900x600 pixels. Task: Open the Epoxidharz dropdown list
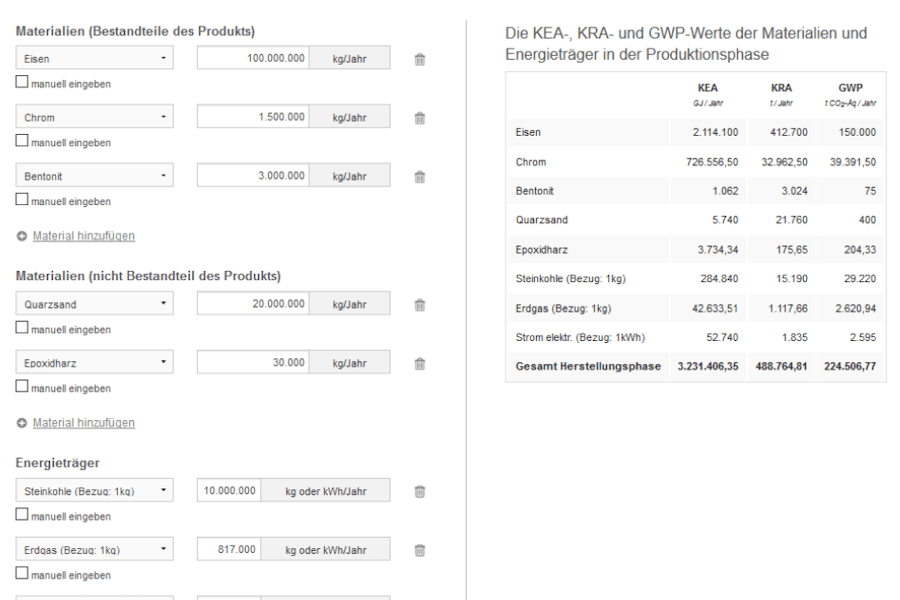click(x=95, y=364)
